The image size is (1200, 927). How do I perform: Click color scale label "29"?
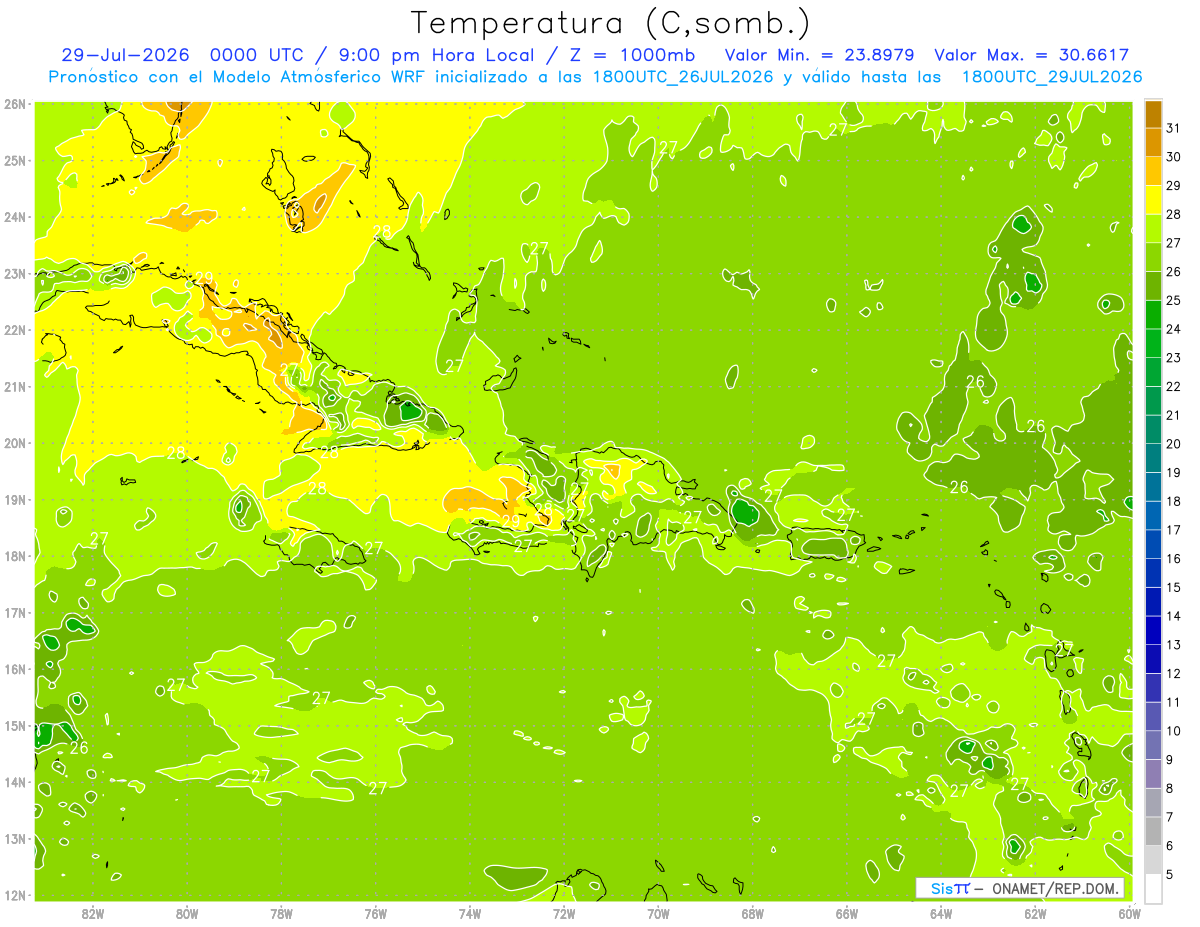pos(1173,185)
